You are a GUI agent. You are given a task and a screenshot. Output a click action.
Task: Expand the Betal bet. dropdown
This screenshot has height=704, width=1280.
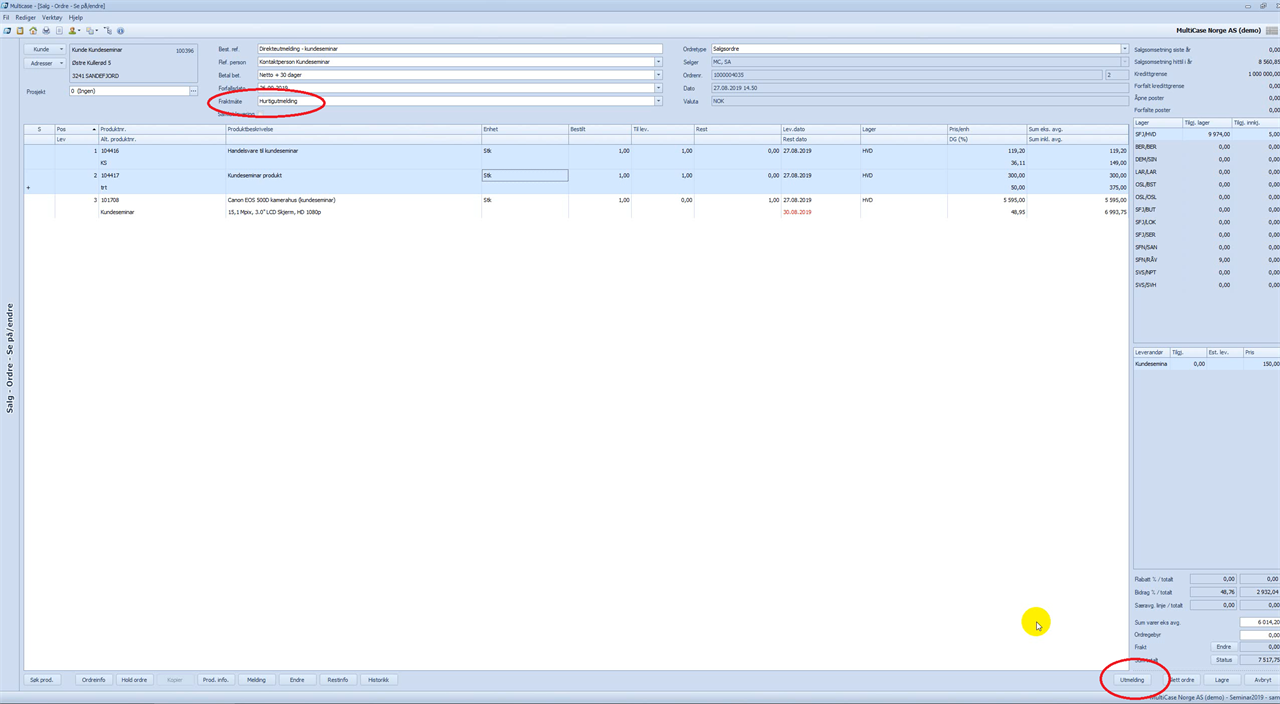(658, 75)
